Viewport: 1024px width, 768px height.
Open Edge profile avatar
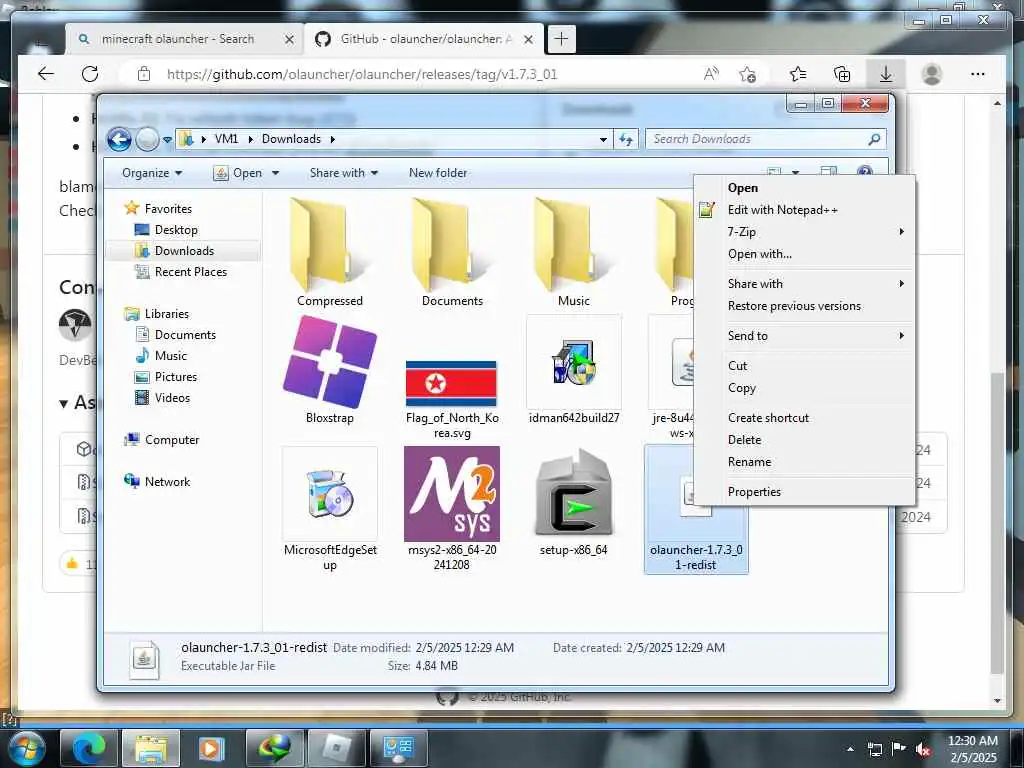tap(932, 74)
